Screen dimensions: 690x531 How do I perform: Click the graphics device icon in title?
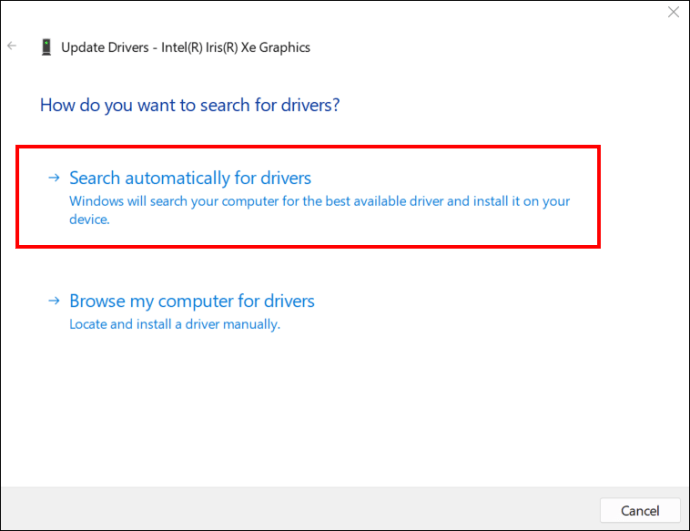[45, 47]
